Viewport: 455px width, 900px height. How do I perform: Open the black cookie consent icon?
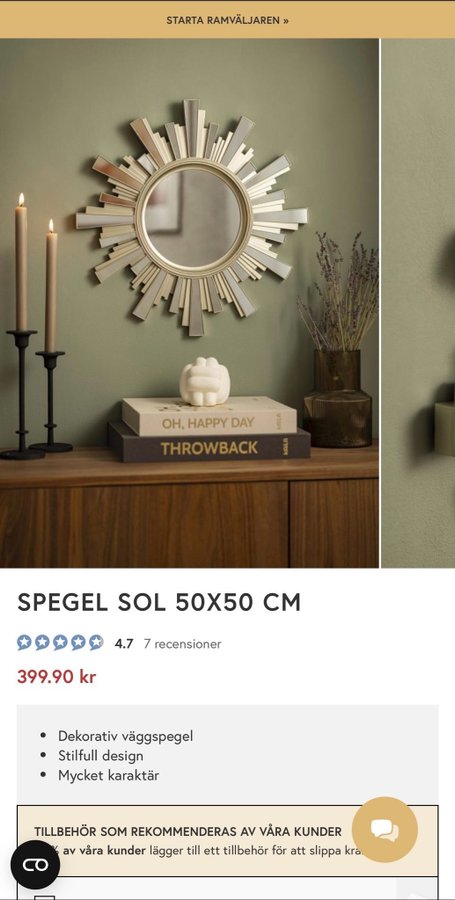[x=35, y=864]
